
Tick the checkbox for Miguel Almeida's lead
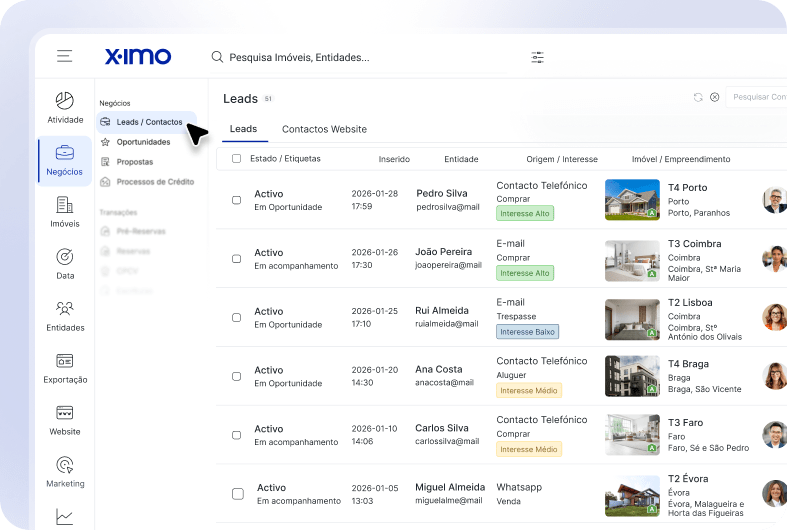pos(238,494)
